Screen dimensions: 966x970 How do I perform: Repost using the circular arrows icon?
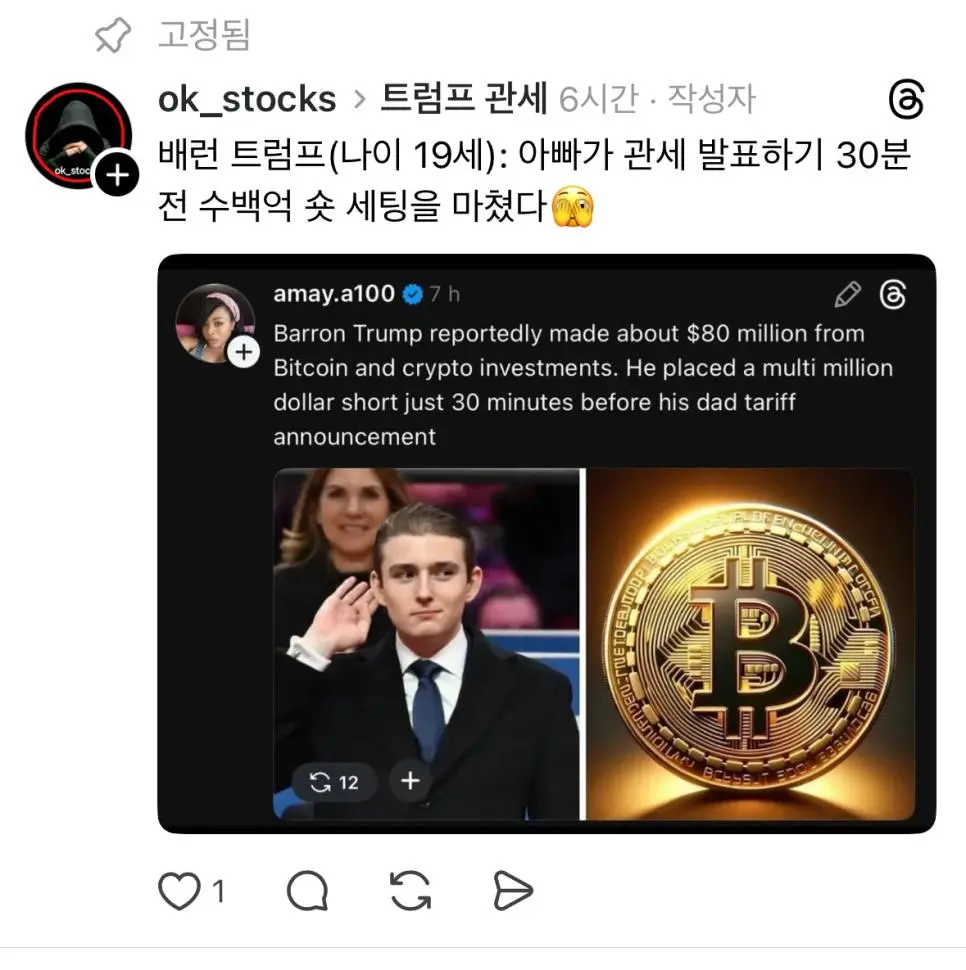click(x=410, y=891)
